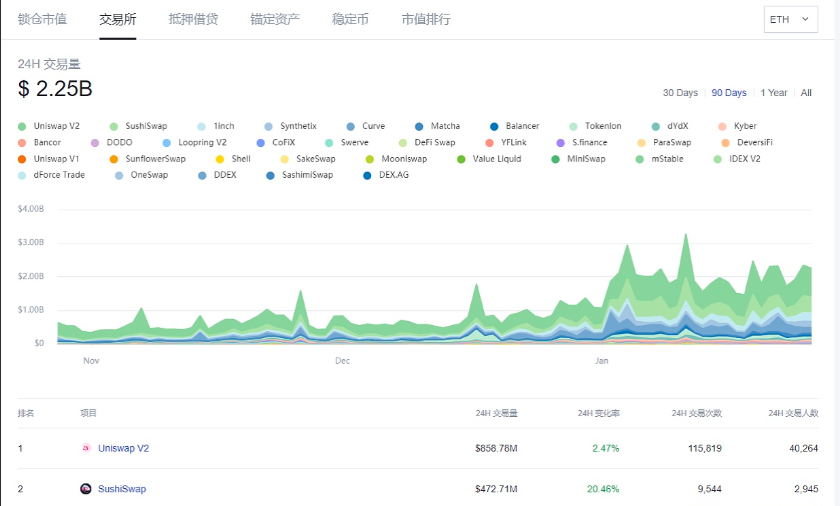This screenshot has height=506, width=840.
Task: Hide the Curve legend series
Action: click(x=366, y=126)
